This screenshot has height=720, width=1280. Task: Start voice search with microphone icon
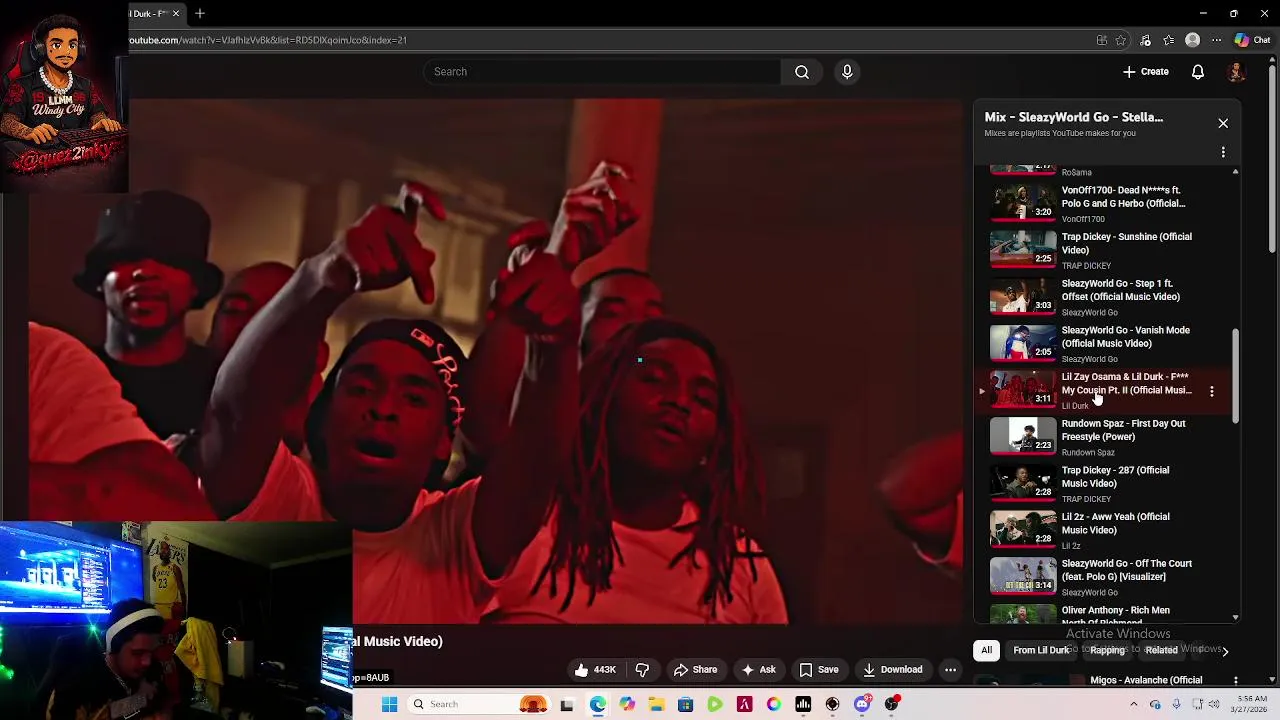tap(847, 72)
